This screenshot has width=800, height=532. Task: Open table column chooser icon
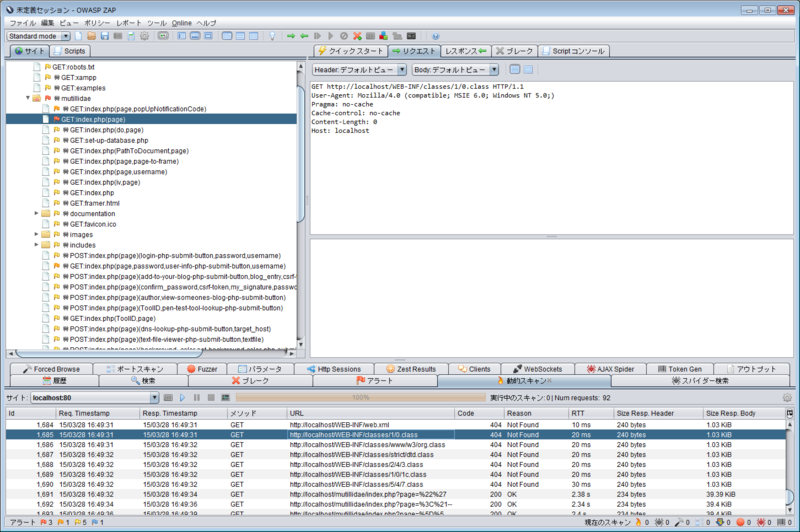click(790, 413)
